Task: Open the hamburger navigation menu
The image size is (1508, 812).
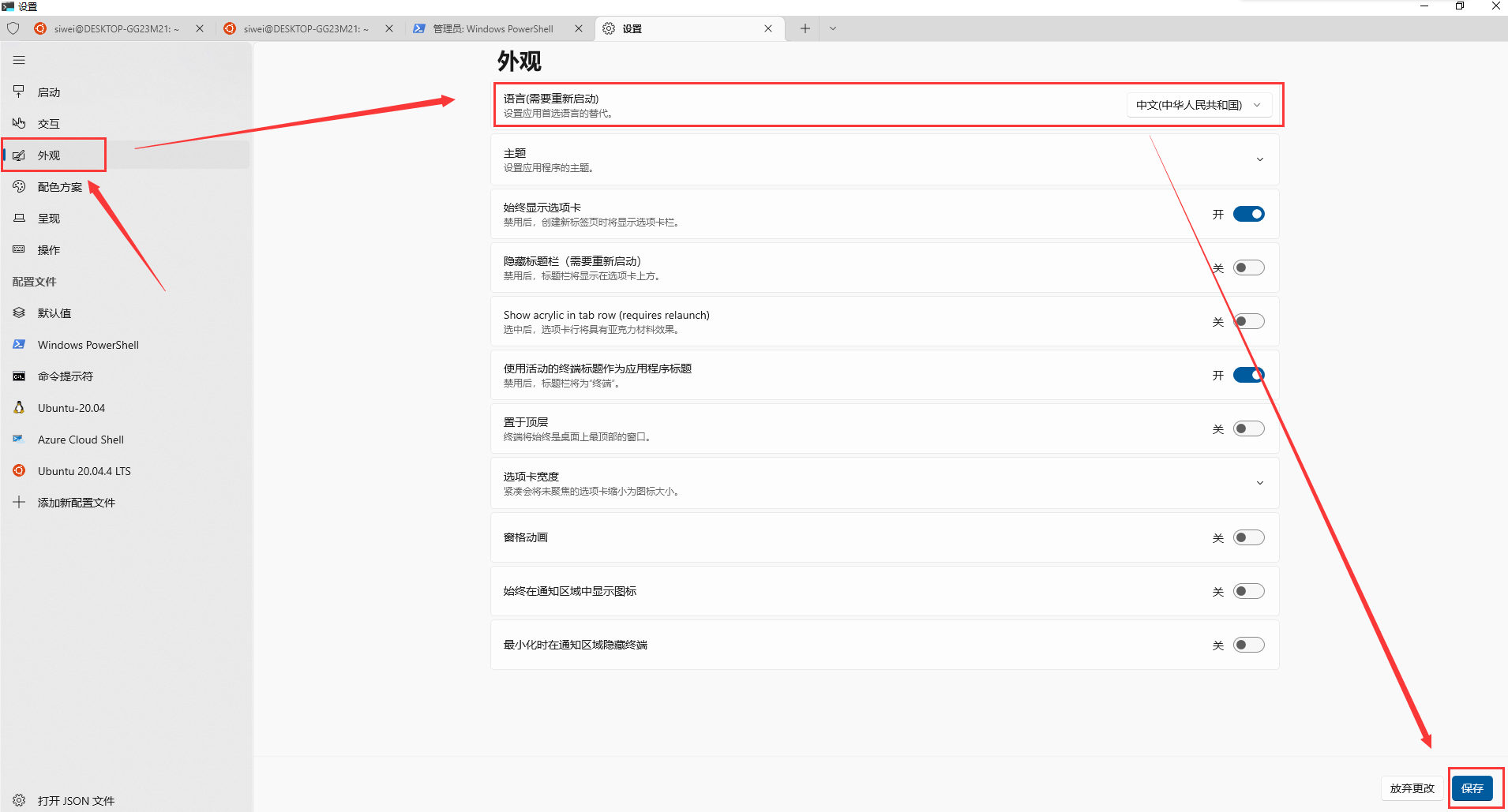Action: (19, 60)
